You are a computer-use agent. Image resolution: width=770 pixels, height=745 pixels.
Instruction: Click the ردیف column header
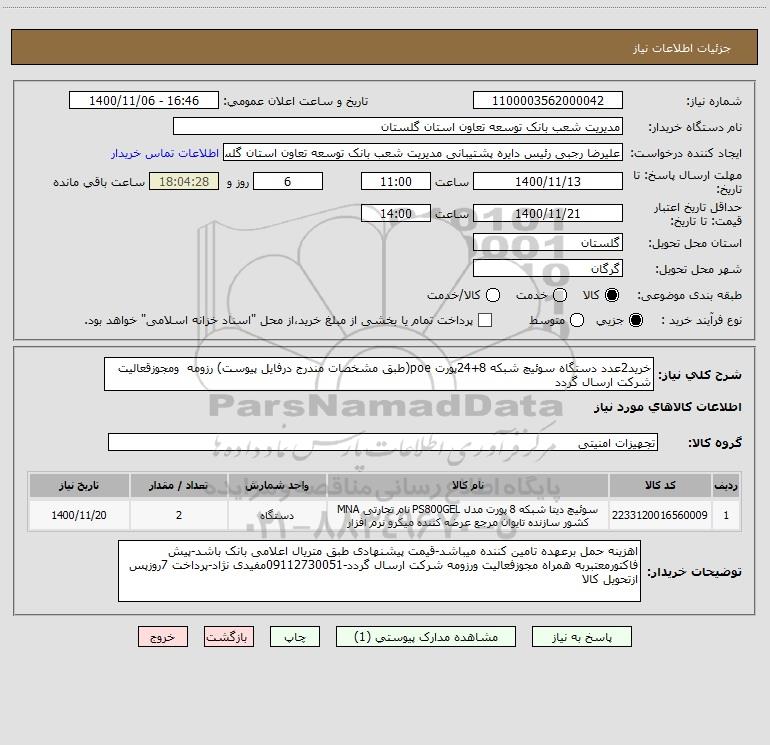tap(726, 485)
